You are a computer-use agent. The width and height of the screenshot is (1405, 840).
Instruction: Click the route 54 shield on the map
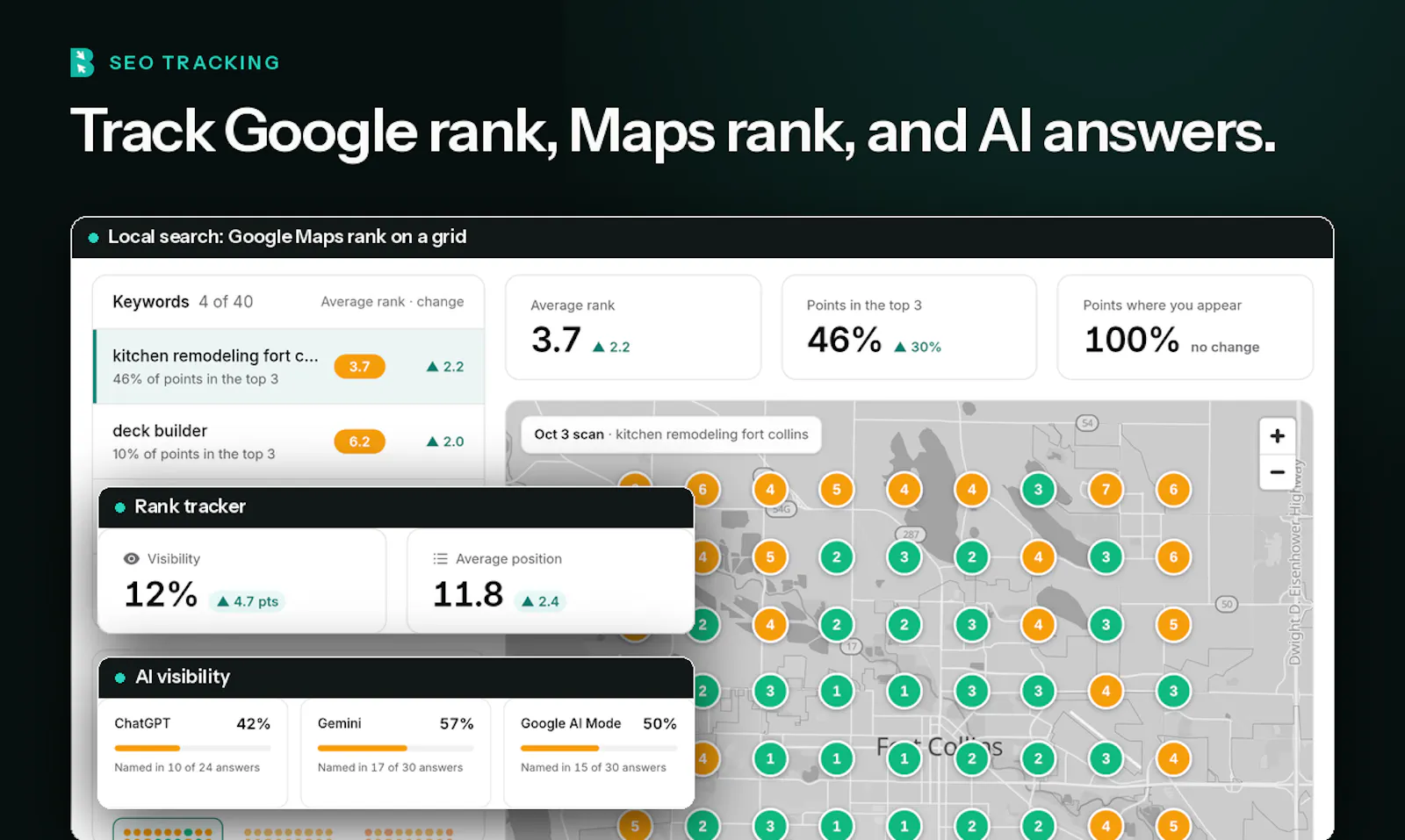pyautogui.click(x=1087, y=423)
